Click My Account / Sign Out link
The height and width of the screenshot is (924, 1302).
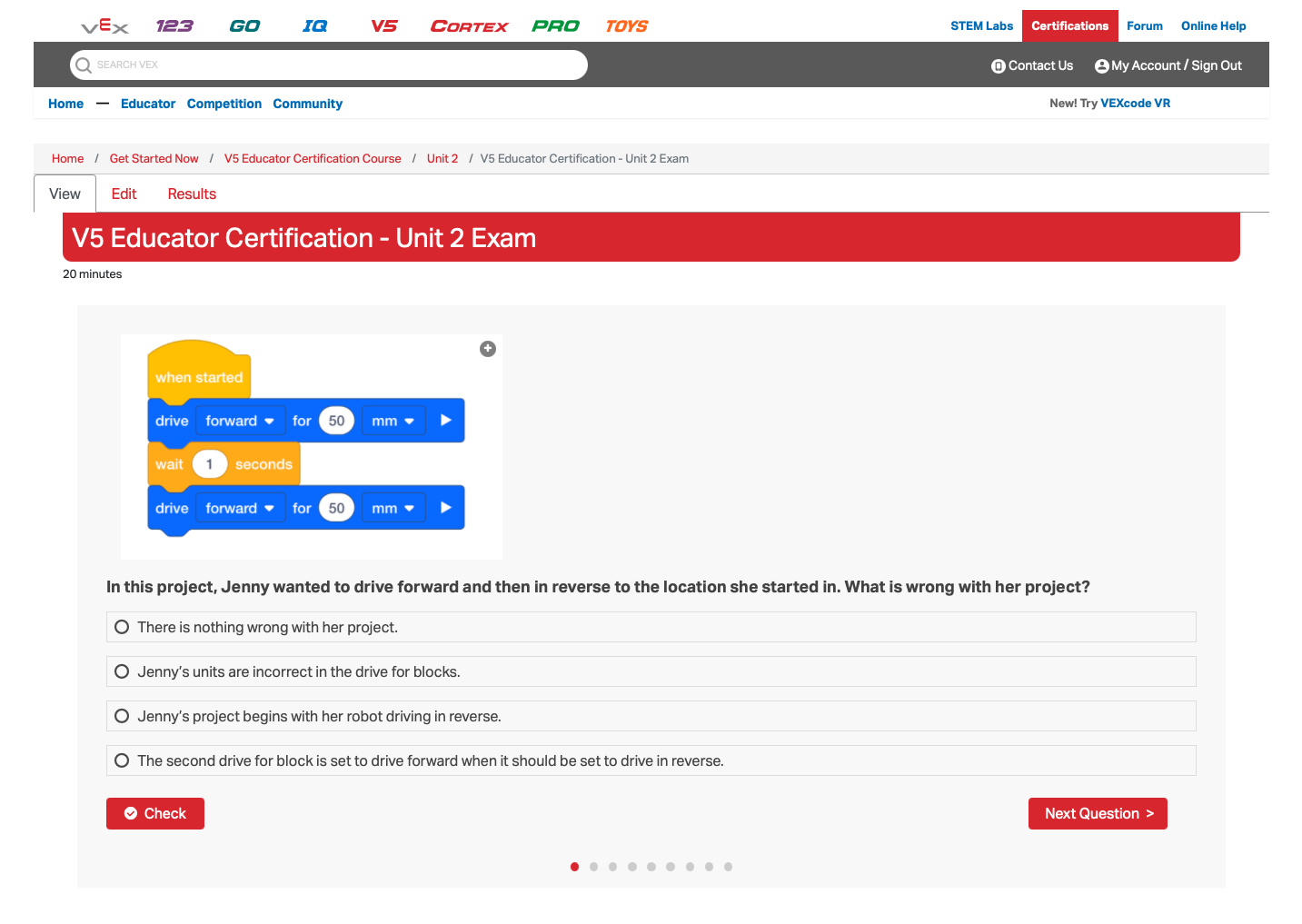(1168, 65)
